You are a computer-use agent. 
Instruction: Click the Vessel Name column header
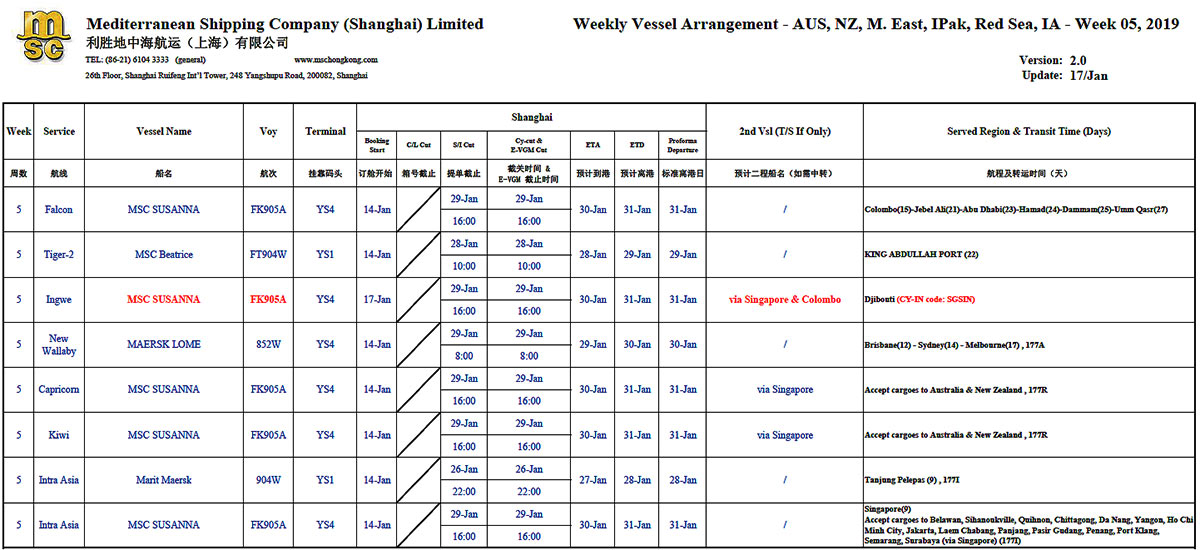pyautogui.click(x=164, y=131)
